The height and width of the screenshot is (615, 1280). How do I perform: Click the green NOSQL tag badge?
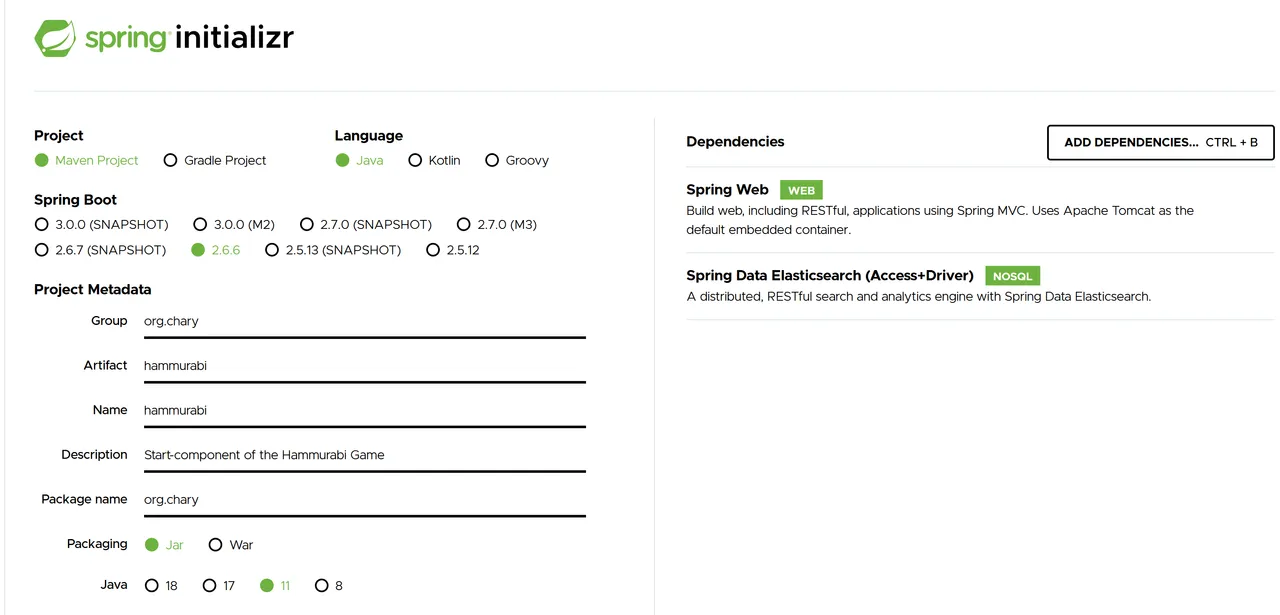click(1013, 276)
